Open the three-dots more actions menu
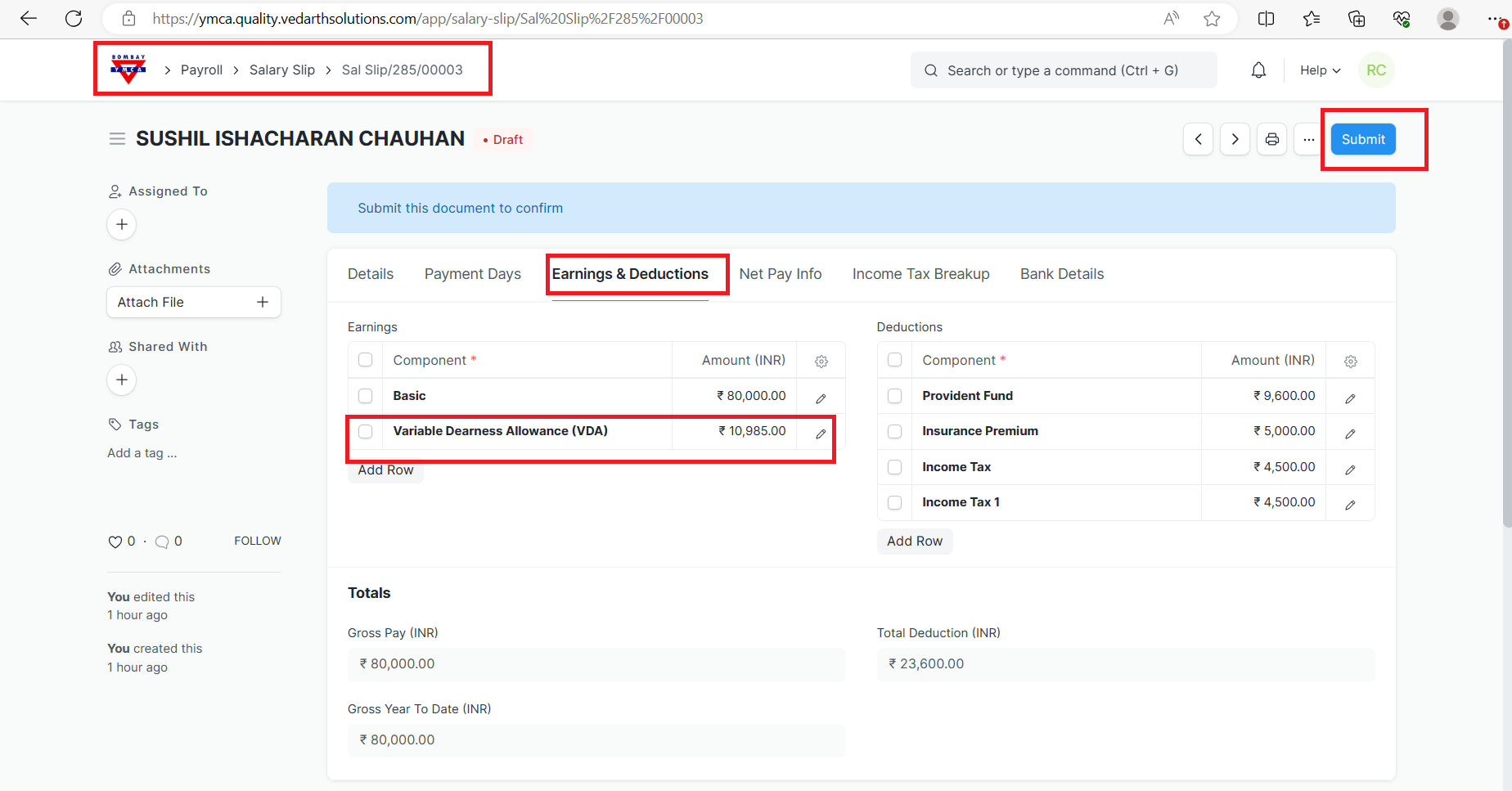Viewport: 1512px width, 791px height. tap(1308, 139)
